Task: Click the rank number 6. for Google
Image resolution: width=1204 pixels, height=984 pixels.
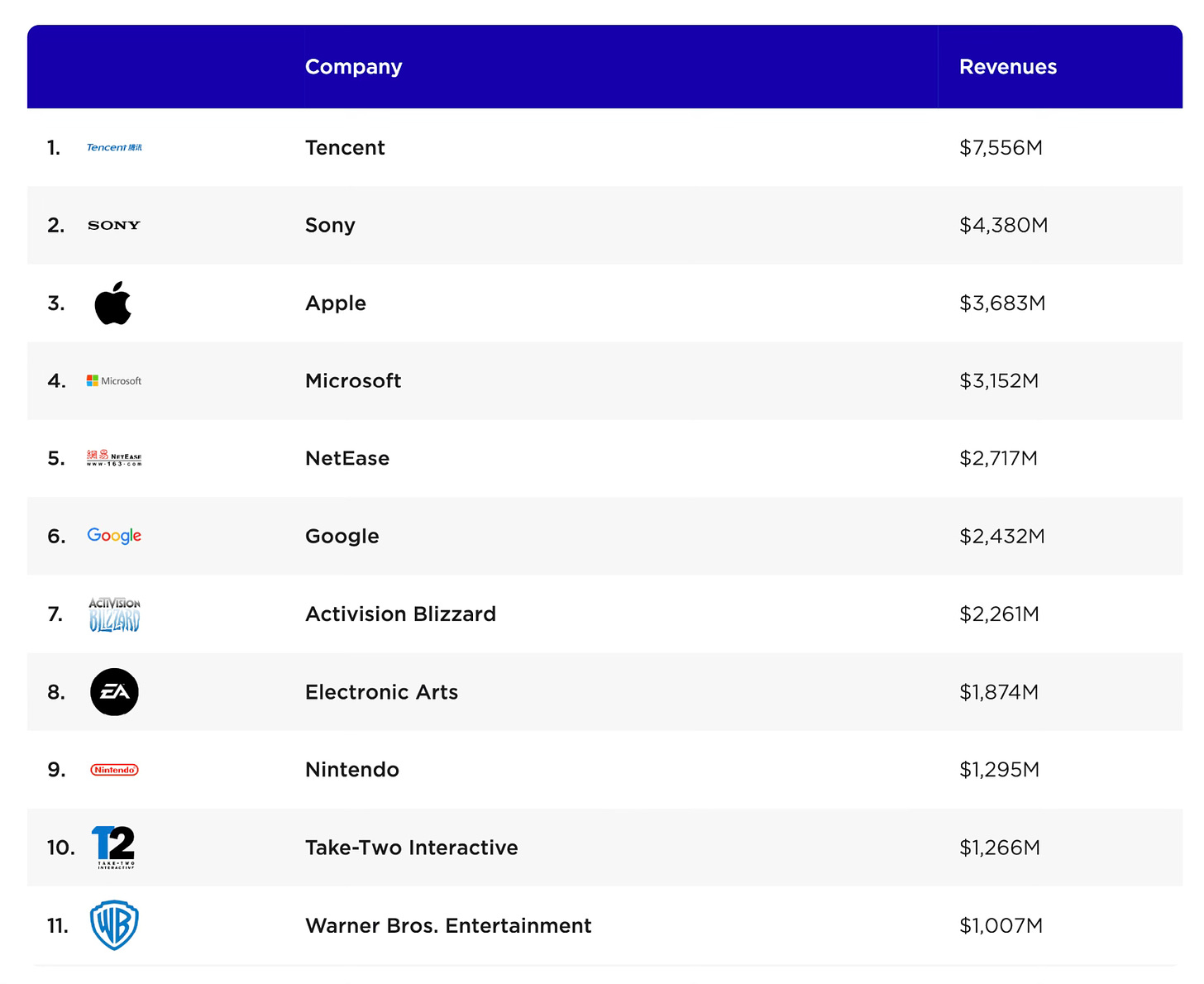Action: pyautogui.click(x=56, y=537)
